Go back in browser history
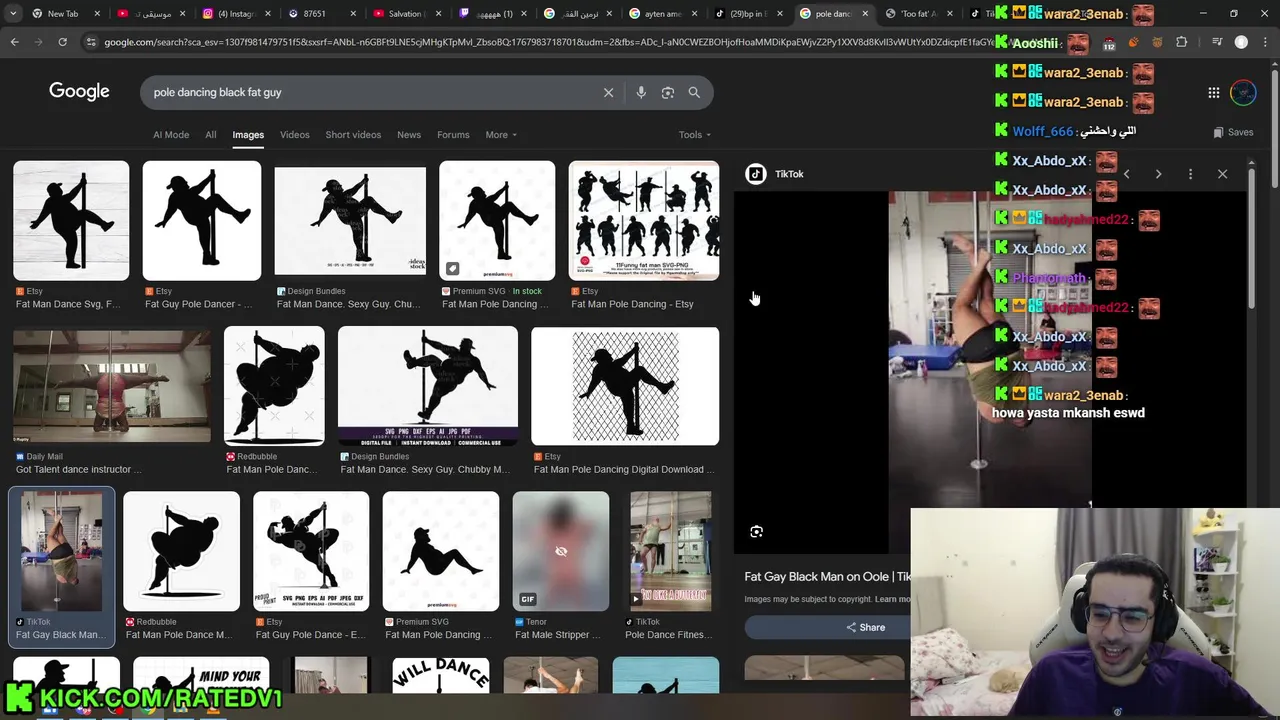 (x=14, y=42)
